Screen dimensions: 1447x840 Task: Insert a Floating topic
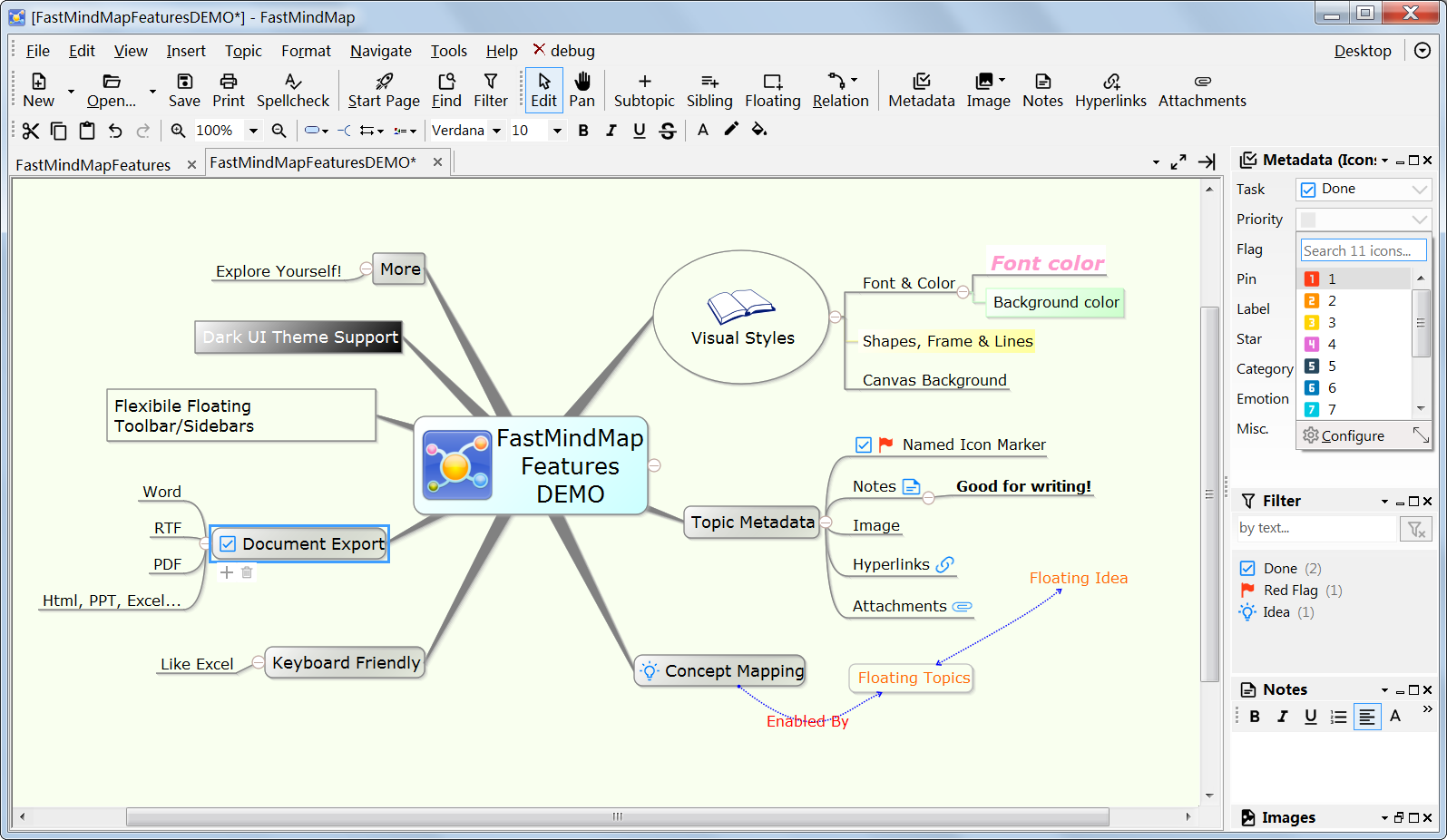click(x=773, y=90)
